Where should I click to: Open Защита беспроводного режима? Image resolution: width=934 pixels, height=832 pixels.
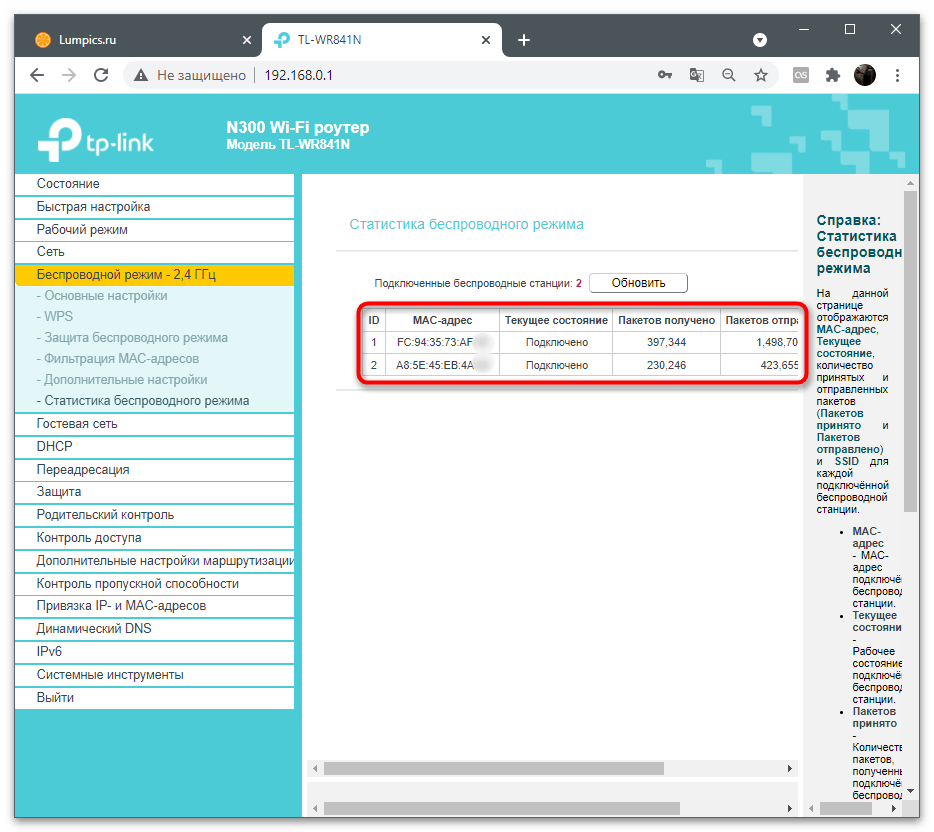[x=132, y=338]
